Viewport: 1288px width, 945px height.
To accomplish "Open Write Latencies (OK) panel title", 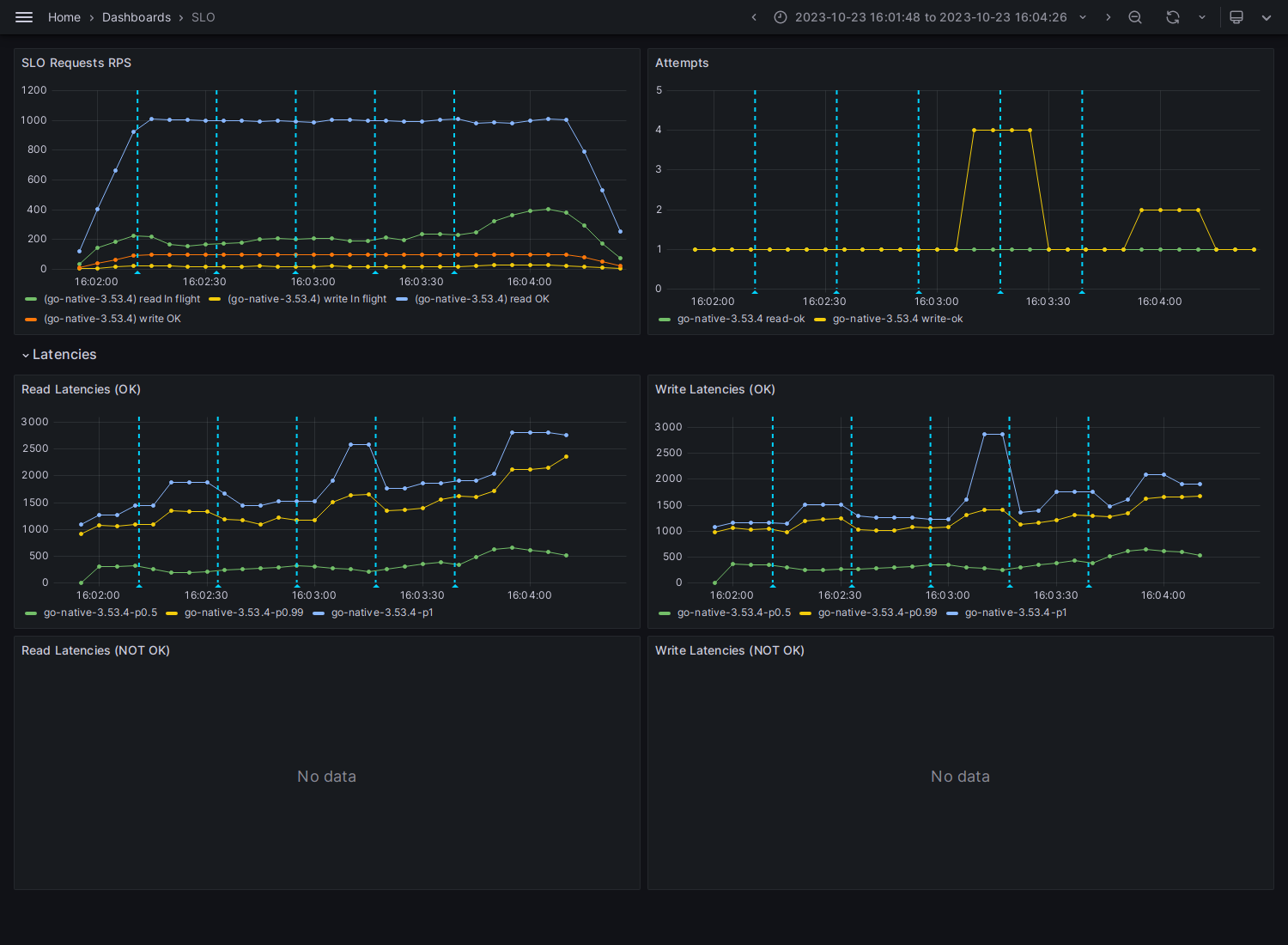I will (x=715, y=389).
